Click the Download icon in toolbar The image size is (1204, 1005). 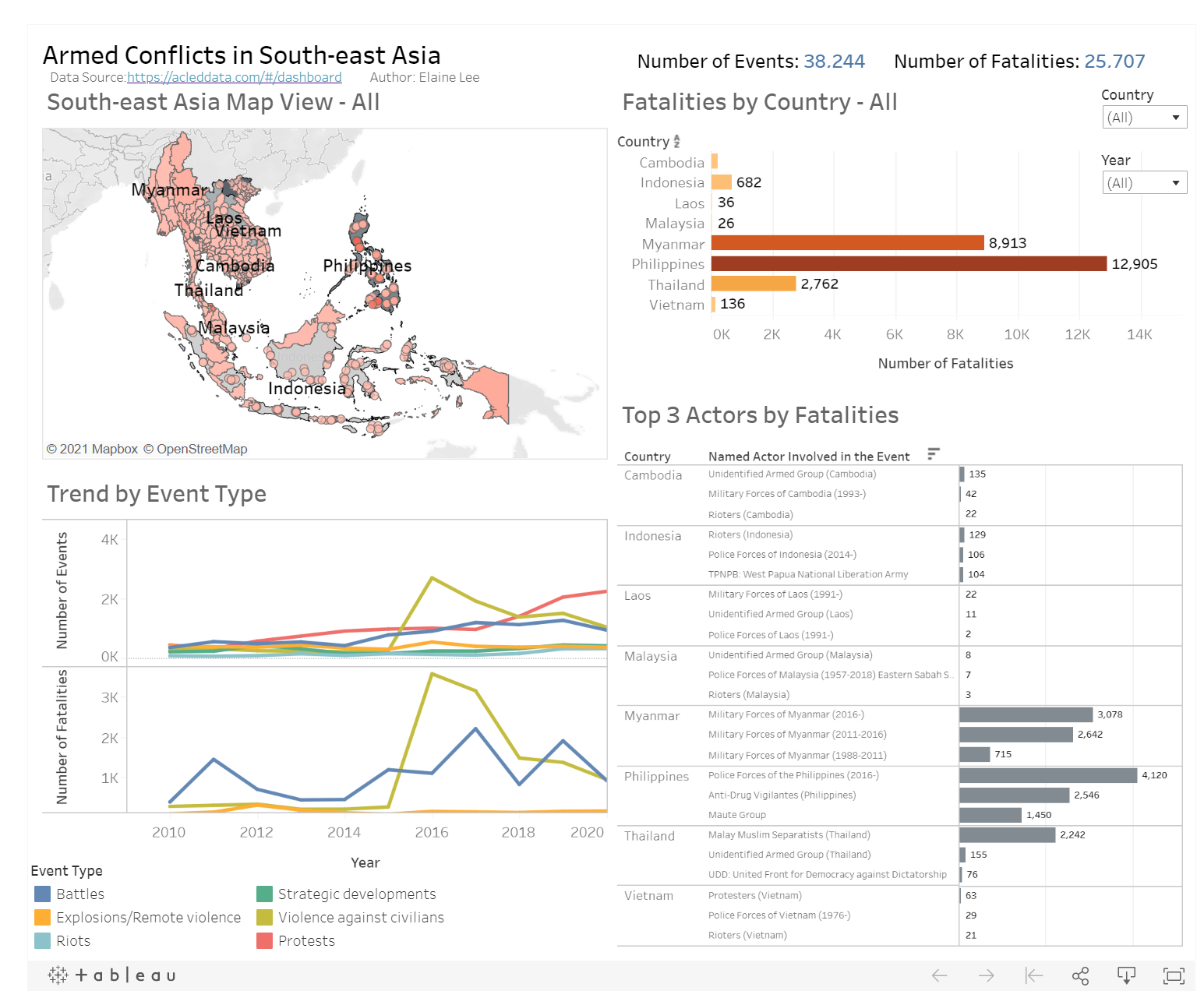[1126, 975]
